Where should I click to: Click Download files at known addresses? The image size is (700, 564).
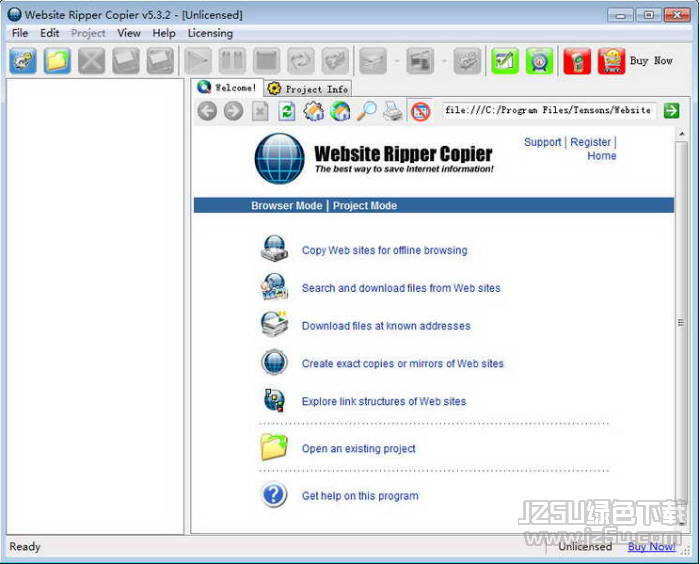tap(386, 326)
